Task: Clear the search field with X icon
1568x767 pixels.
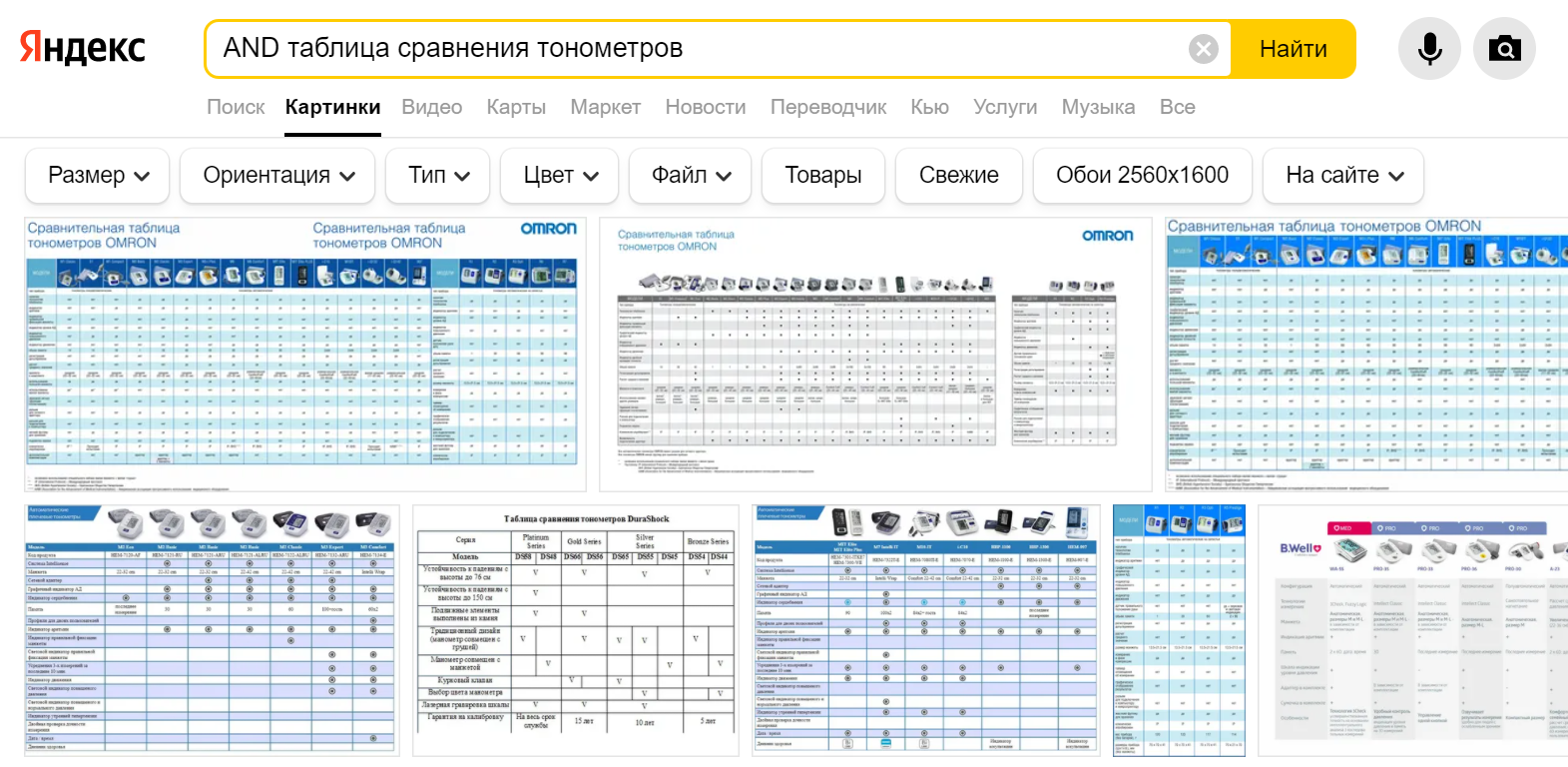Action: (1204, 49)
